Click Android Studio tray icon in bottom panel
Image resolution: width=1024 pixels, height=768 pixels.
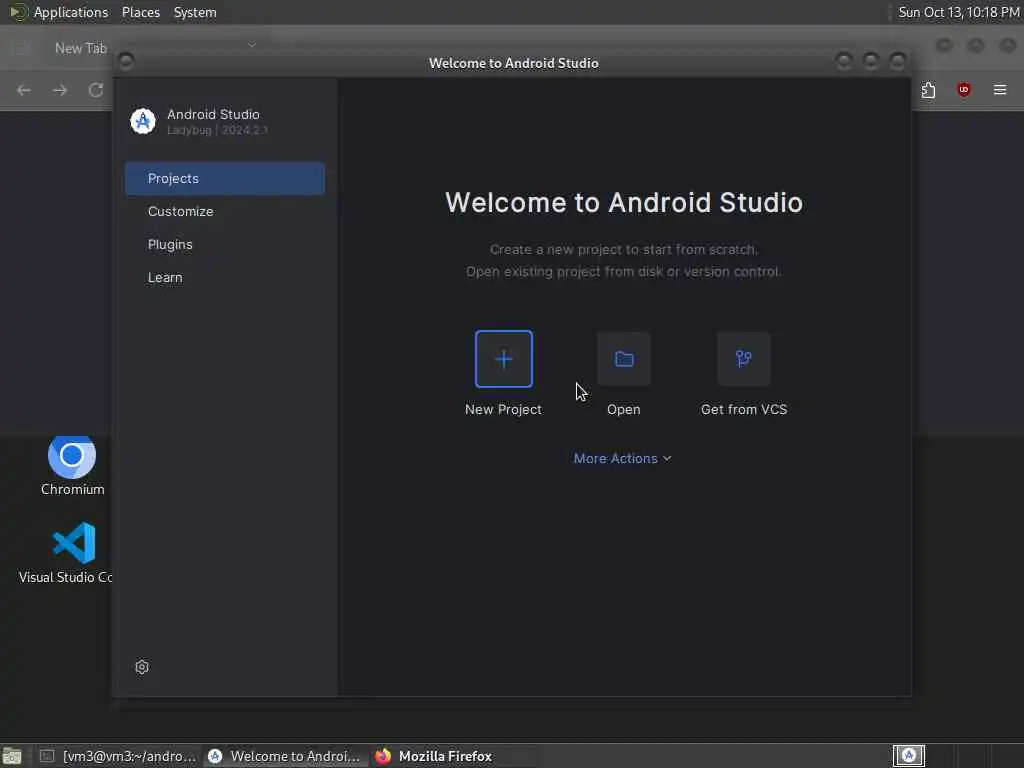pyautogui.click(x=909, y=756)
